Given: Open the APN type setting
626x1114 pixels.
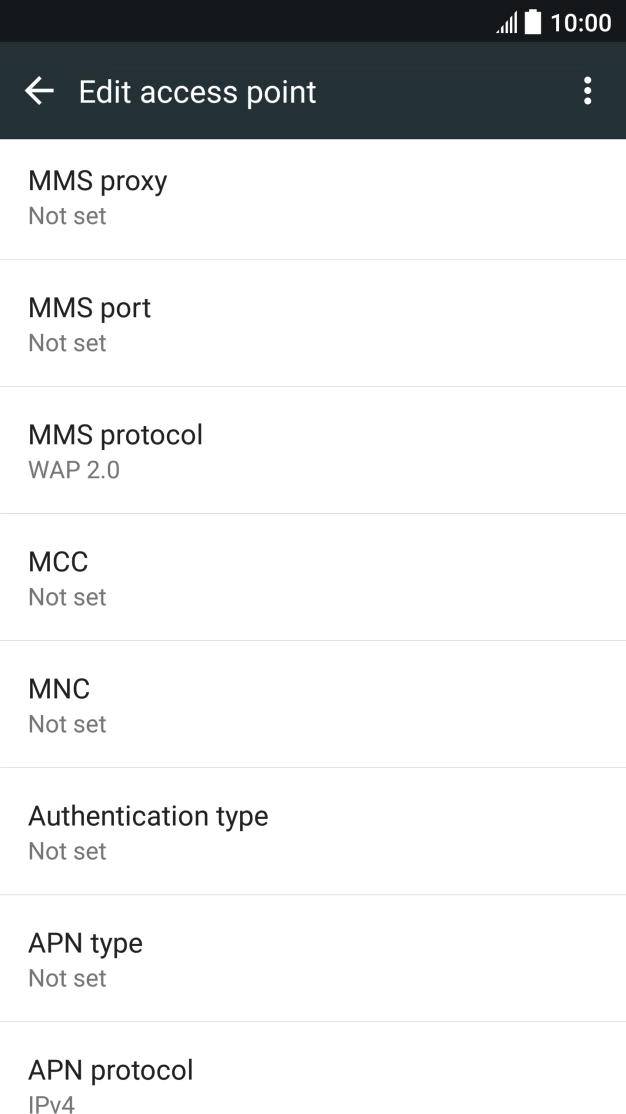Looking at the screenshot, I should 313,959.
